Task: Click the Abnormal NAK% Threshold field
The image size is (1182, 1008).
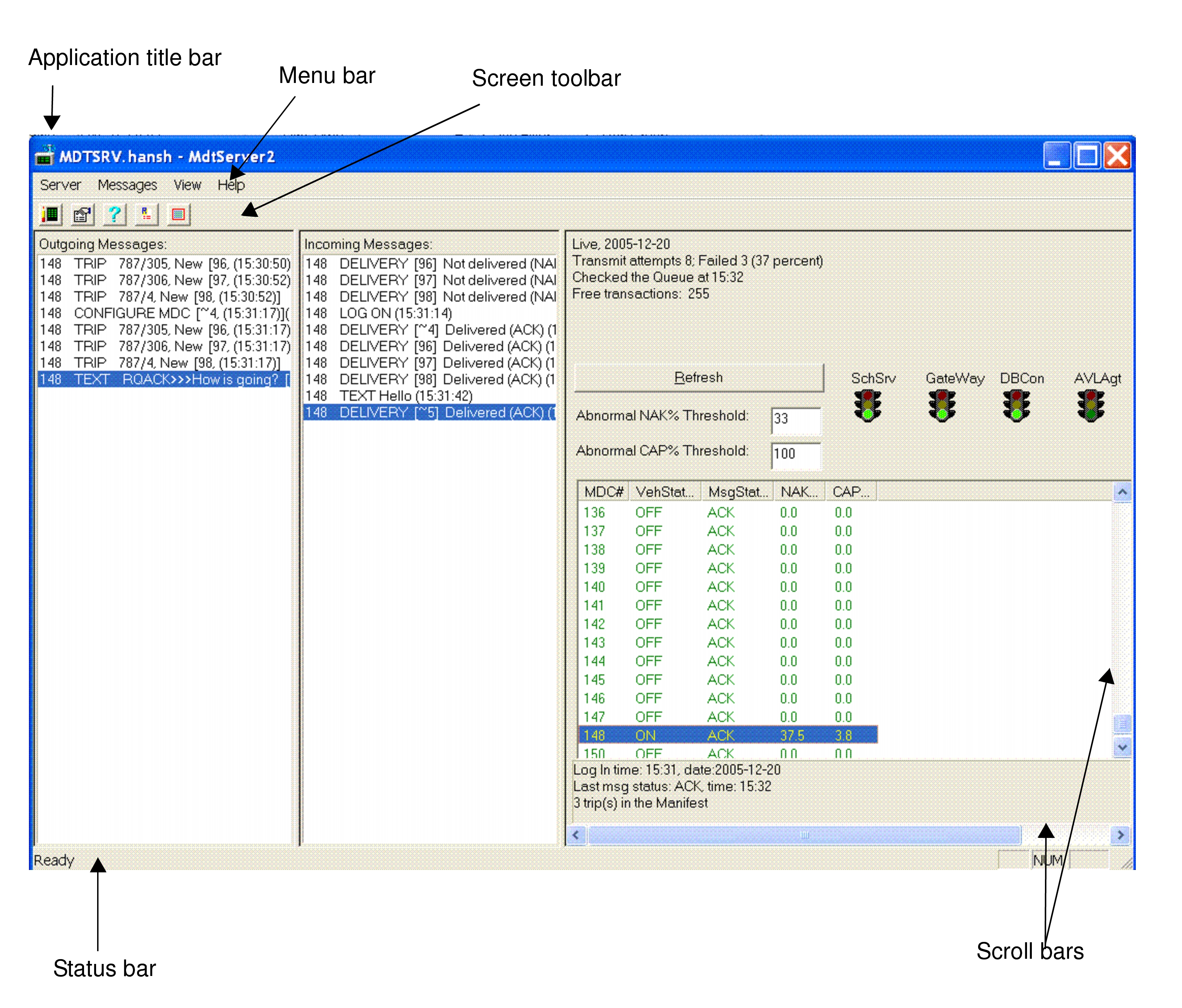Action: [796, 420]
